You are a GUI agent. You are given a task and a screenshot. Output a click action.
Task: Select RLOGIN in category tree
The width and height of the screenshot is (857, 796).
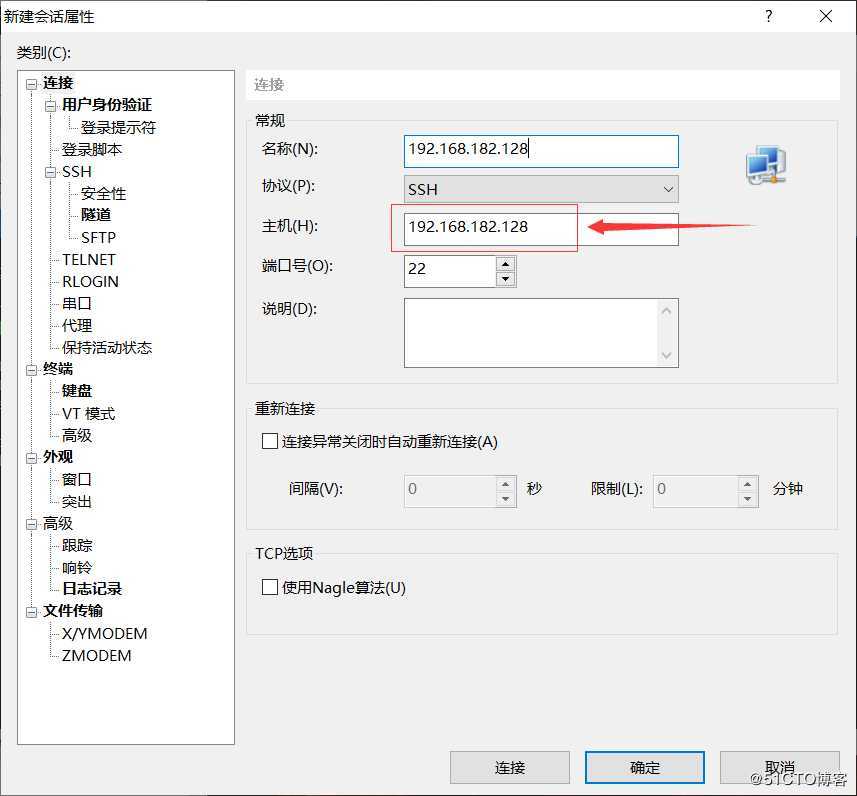pos(90,282)
